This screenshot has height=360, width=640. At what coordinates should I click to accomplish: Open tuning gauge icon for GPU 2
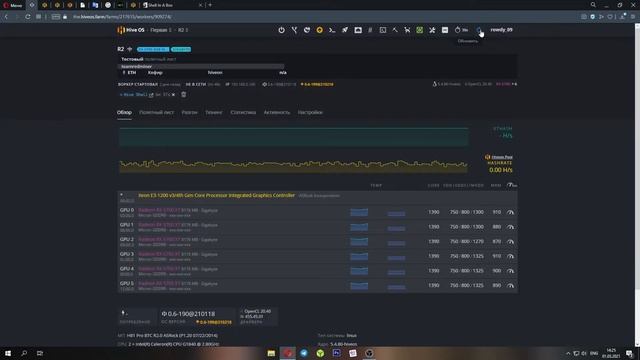[510, 242]
